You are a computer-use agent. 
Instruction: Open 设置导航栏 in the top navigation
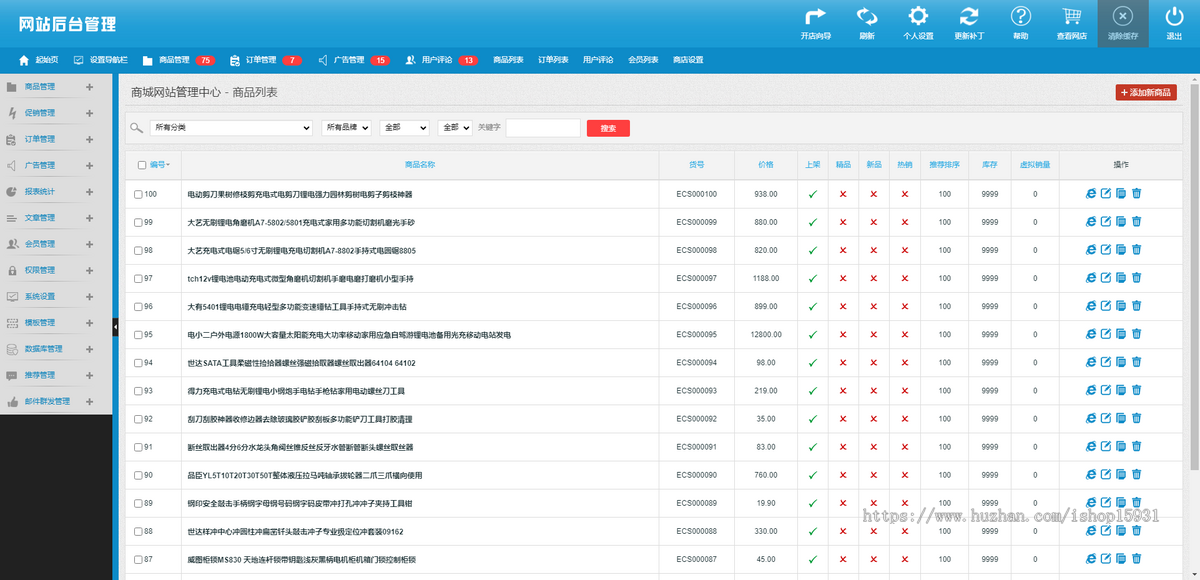[100, 60]
